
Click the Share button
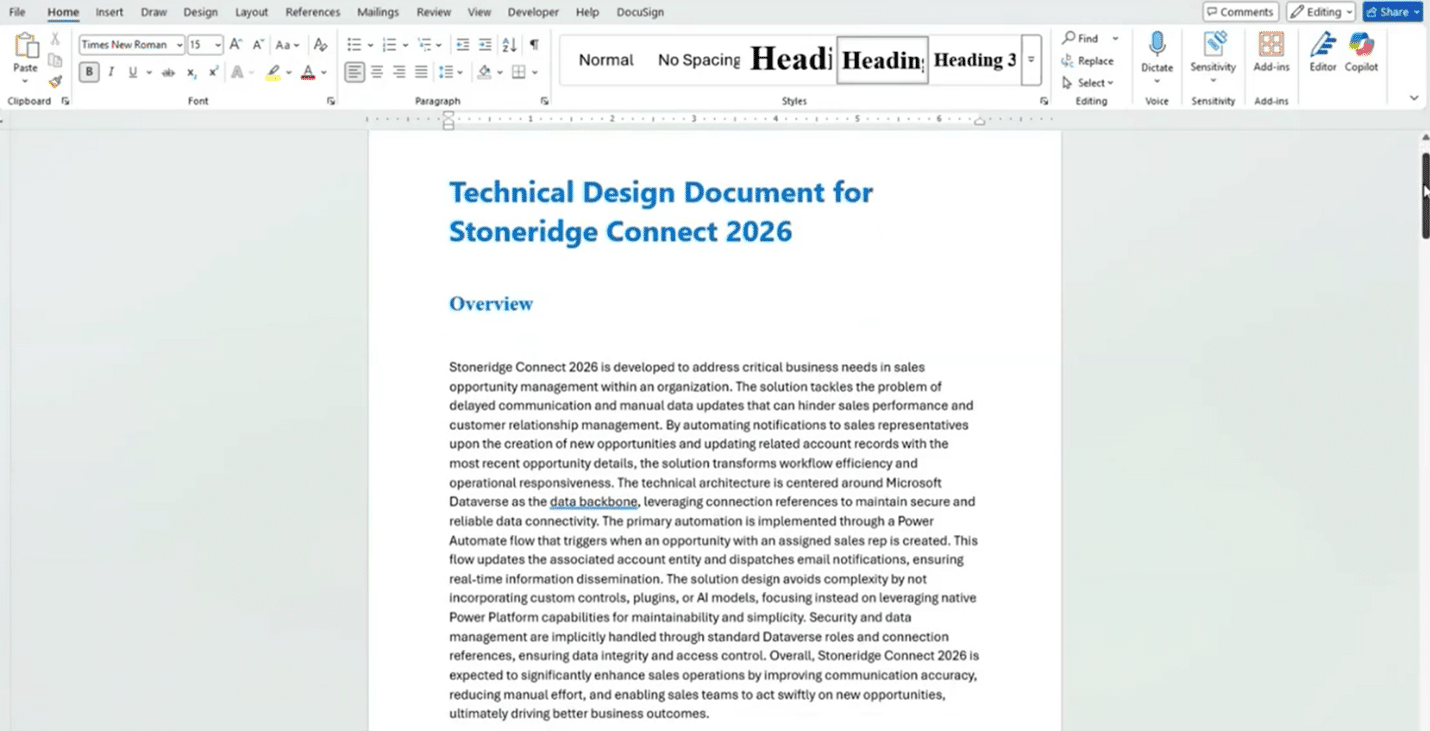(x=1392, y=12)
